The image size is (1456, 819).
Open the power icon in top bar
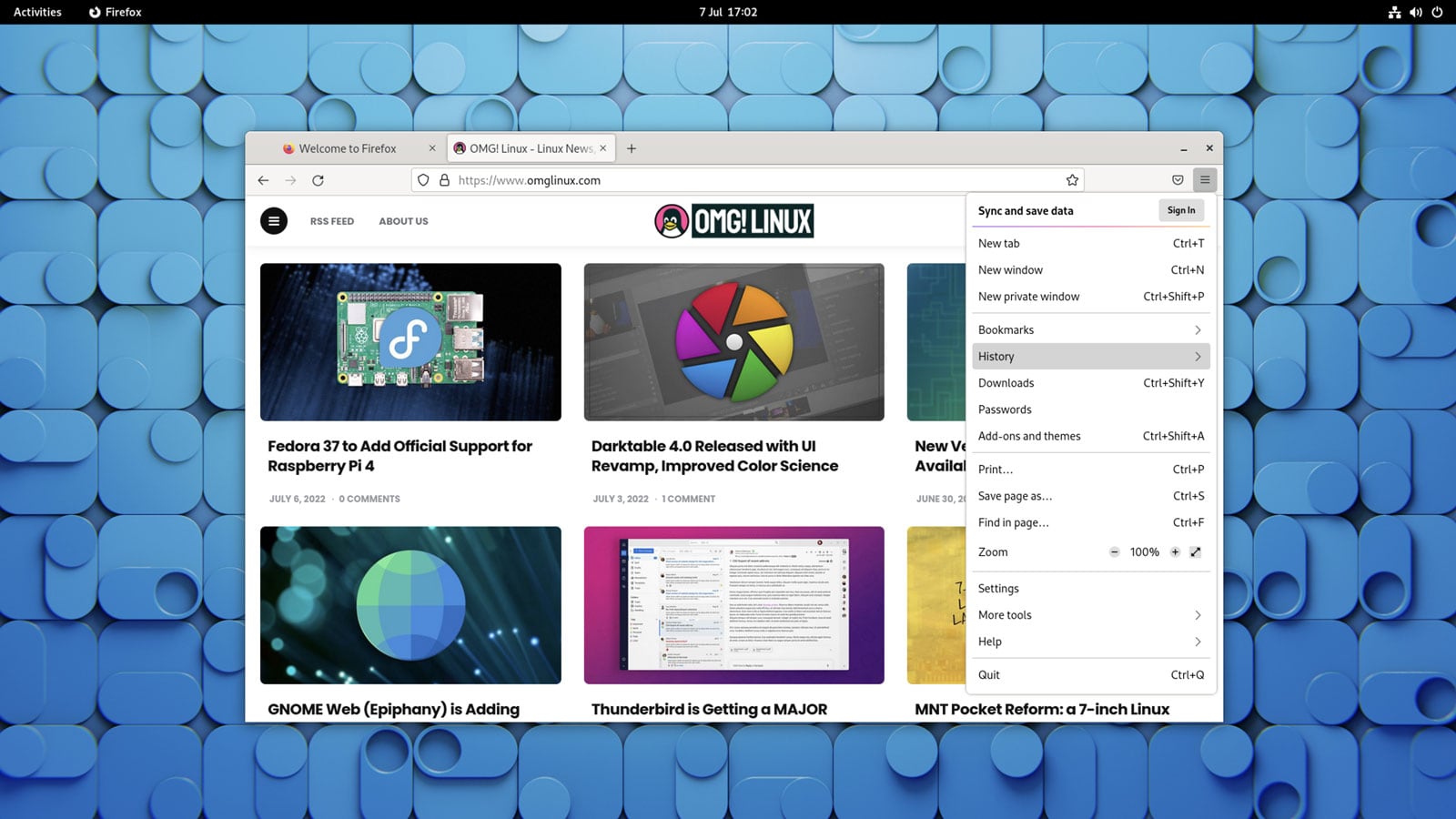point(1438,12)
